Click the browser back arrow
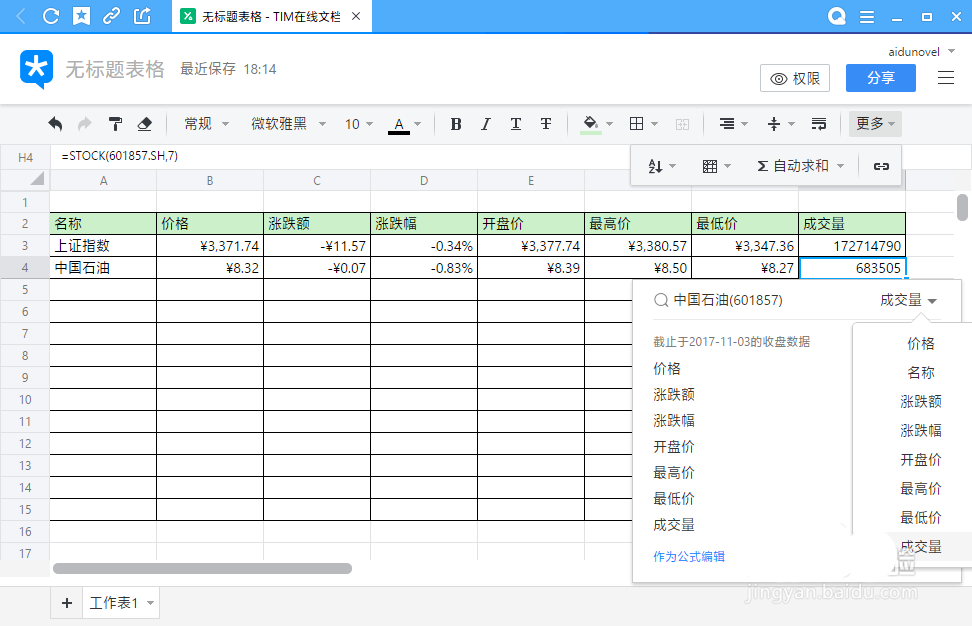 pos(20,16)
